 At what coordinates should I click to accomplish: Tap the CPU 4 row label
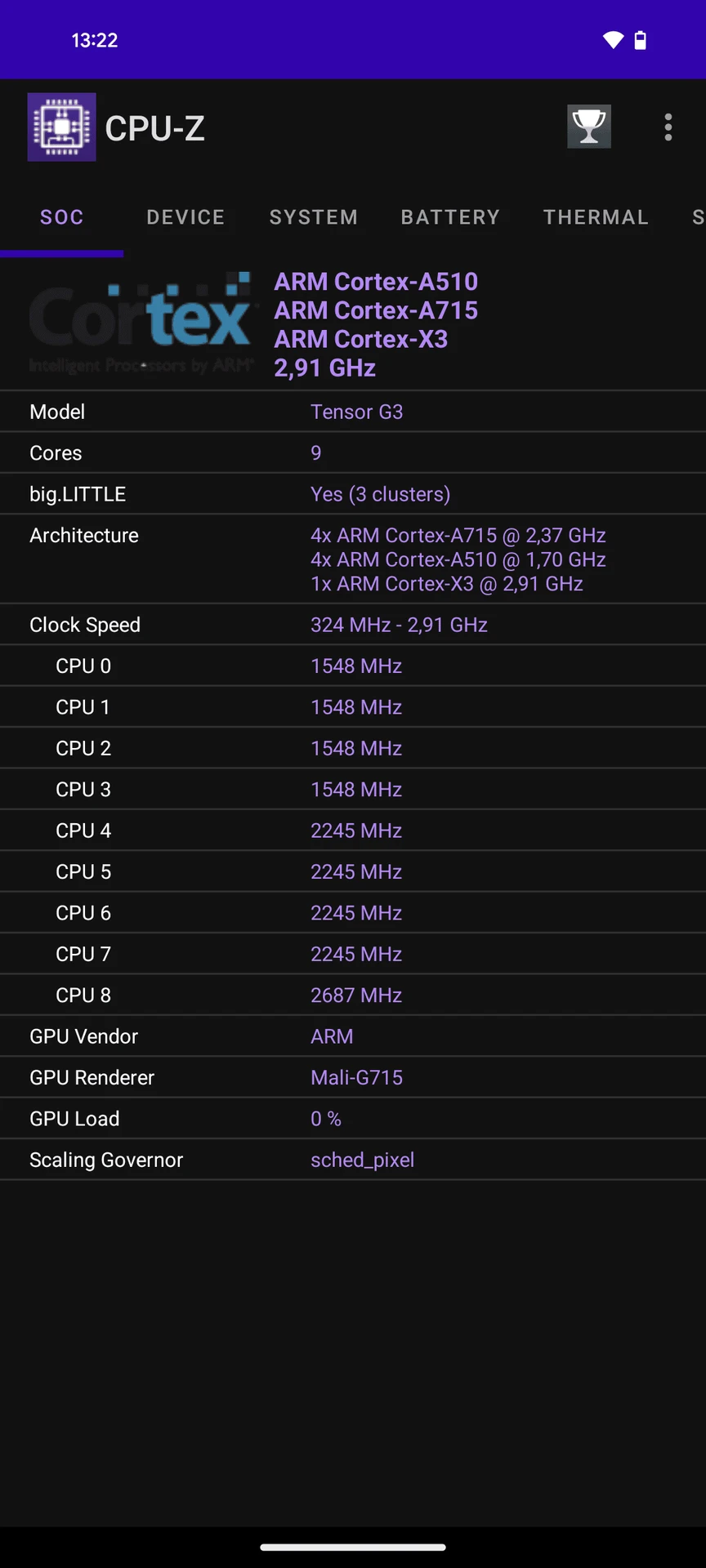(x=83, y=831)
